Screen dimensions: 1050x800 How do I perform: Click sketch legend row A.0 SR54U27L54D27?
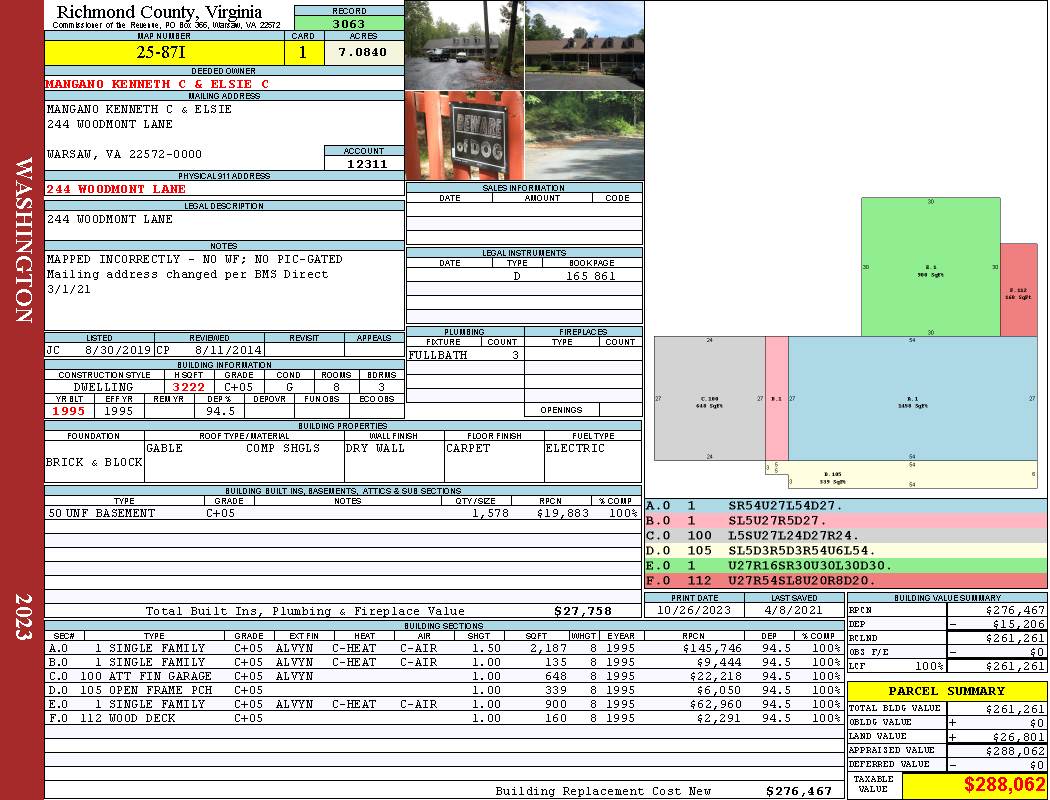point(846,506)
